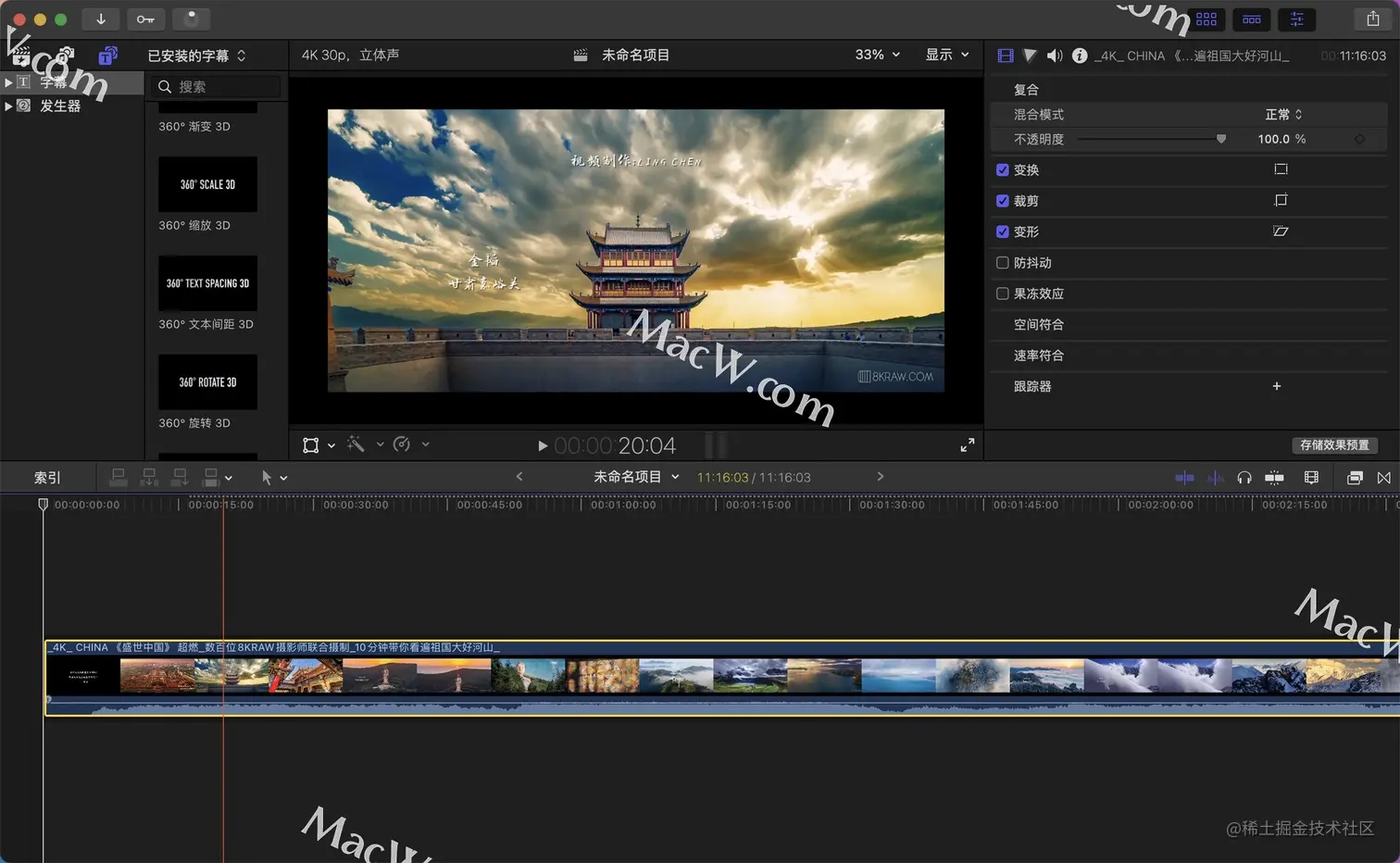Click insert clip edit button
This screenshot has width=1400, height=863.
(x=149, y=477)
